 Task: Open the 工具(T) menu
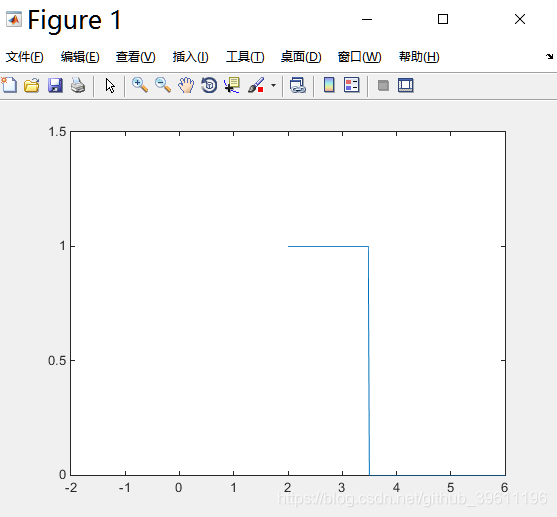pos(245,57)
